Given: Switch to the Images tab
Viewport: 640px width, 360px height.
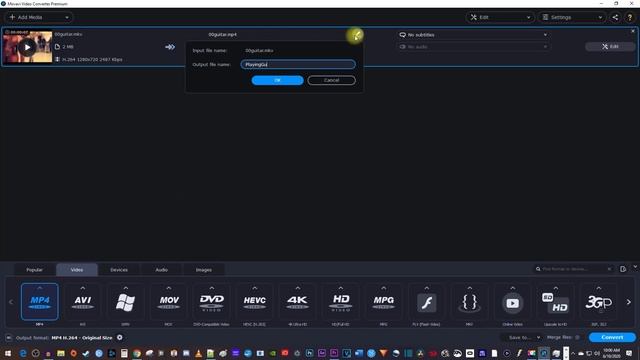Looking at the screenshot, I should [204, 270].
